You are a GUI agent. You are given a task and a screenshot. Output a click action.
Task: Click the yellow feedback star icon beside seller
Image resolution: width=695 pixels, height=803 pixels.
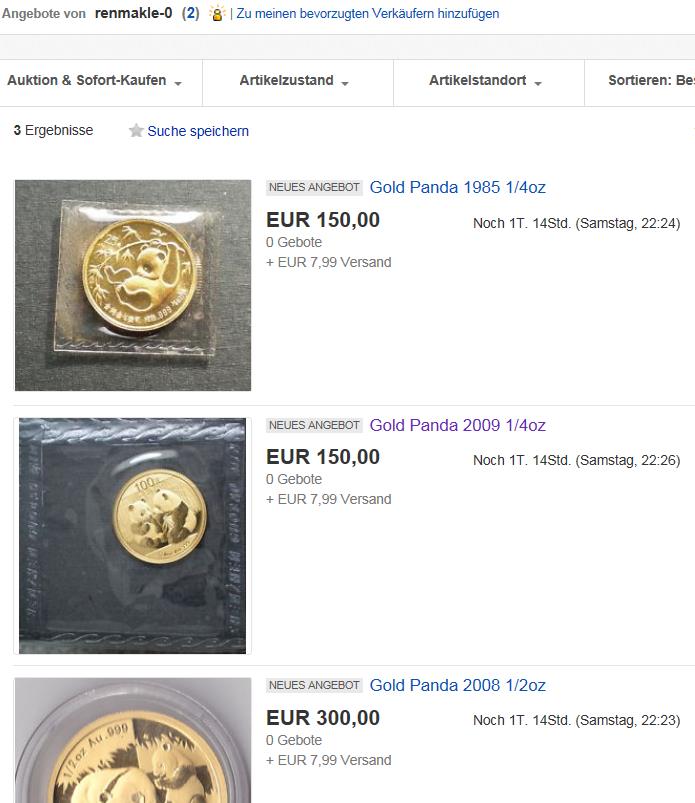[217, 14]
